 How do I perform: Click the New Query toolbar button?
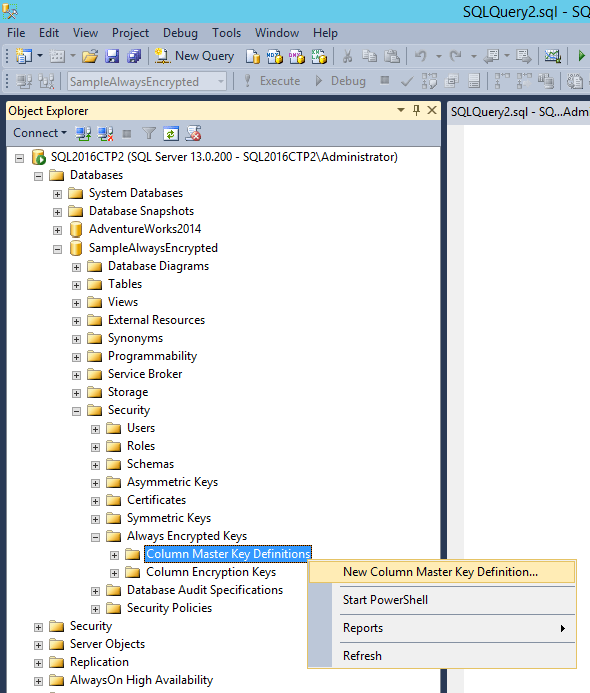(194, 56)
